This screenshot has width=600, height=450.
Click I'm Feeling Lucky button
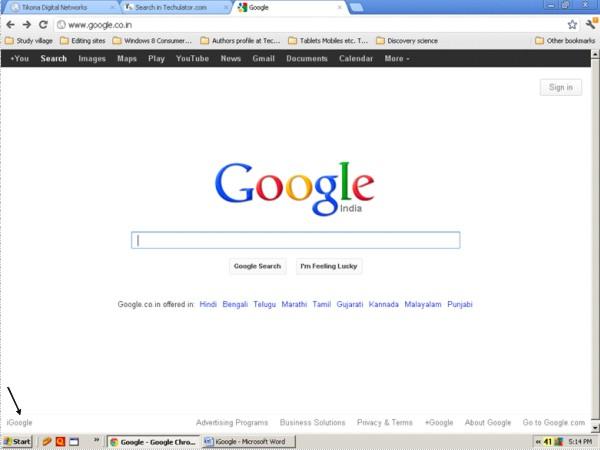click(x=329, y=266)
